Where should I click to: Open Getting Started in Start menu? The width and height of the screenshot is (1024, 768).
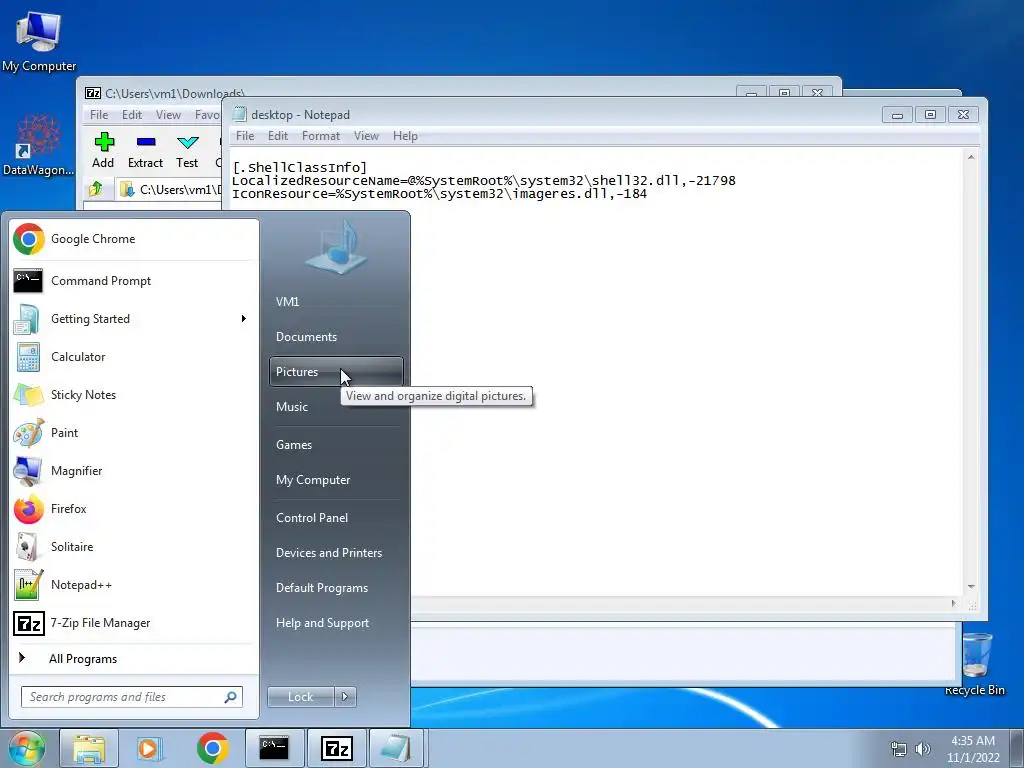pyautogui.click(x=133, y=319)
